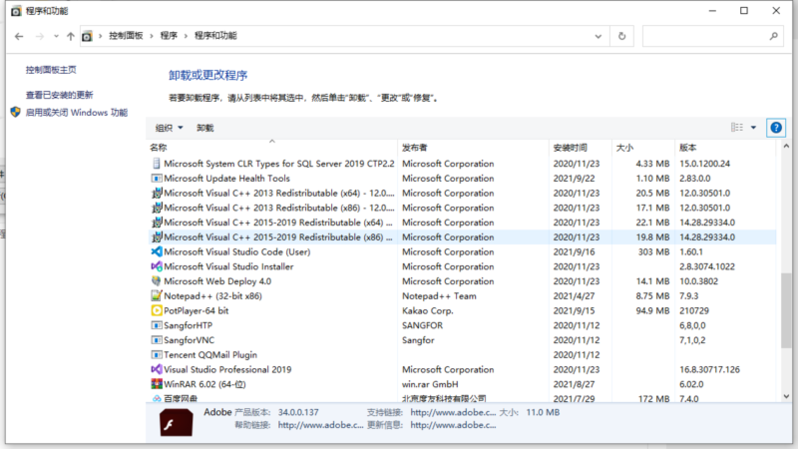Sort by the 发布者 column header

[415, 148]
